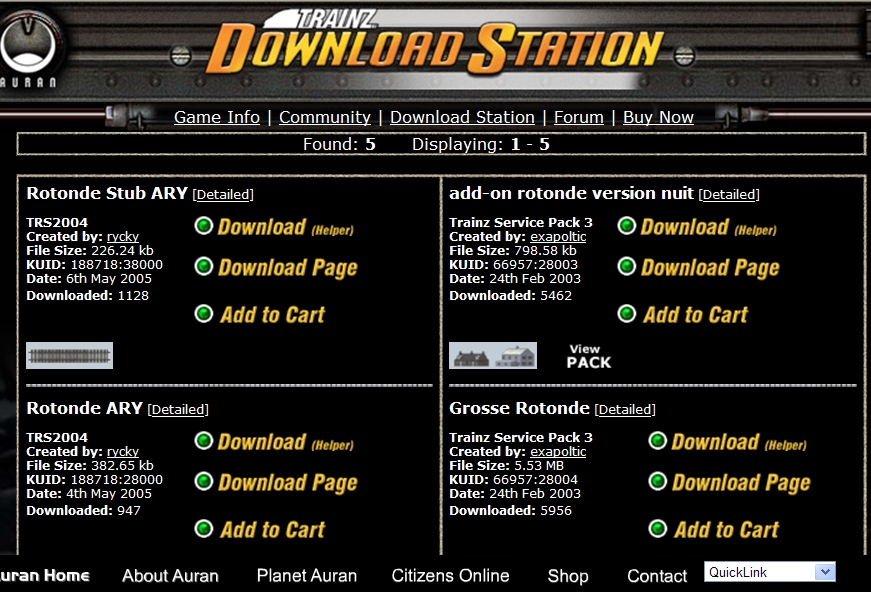Screen dimensions: 871x592
Task: Click the Rotonde Stub ARY title
Action: pos(107,193)
